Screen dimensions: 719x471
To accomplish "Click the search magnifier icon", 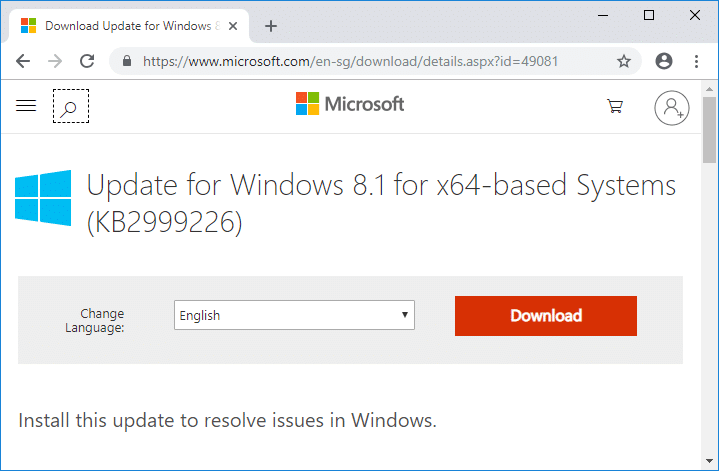I will point(71,106).
